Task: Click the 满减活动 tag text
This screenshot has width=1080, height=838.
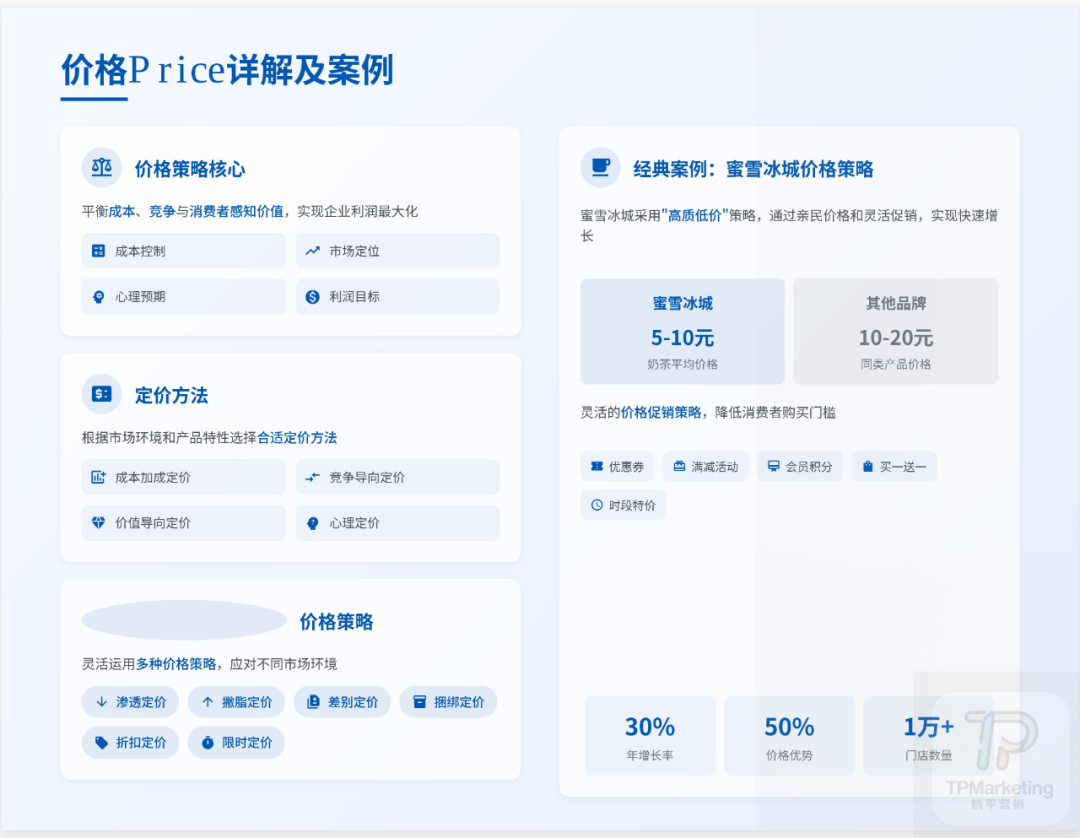Action: [x=715, y=467]
